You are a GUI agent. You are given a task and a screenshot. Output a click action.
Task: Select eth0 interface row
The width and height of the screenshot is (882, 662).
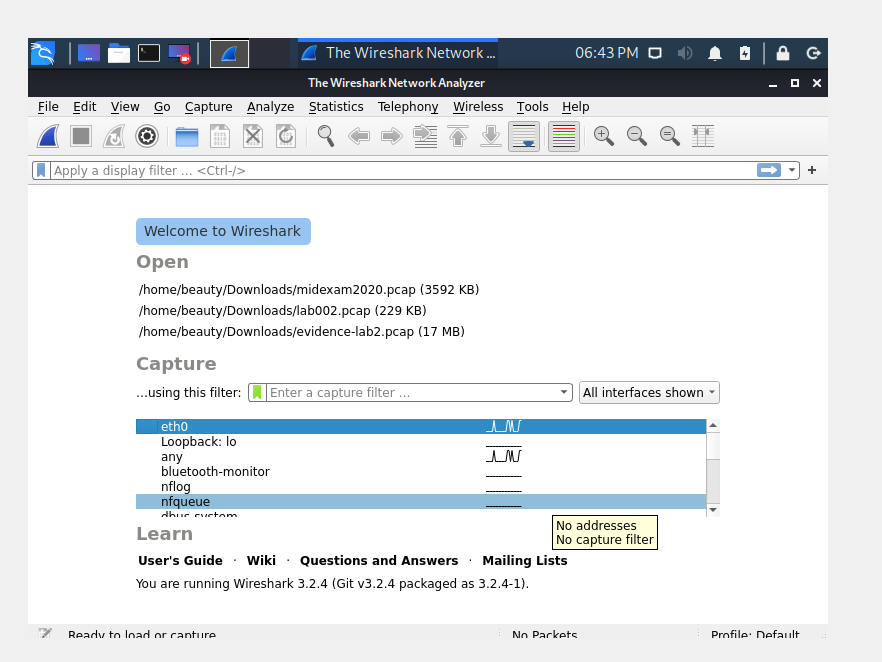tap(421, 426)
